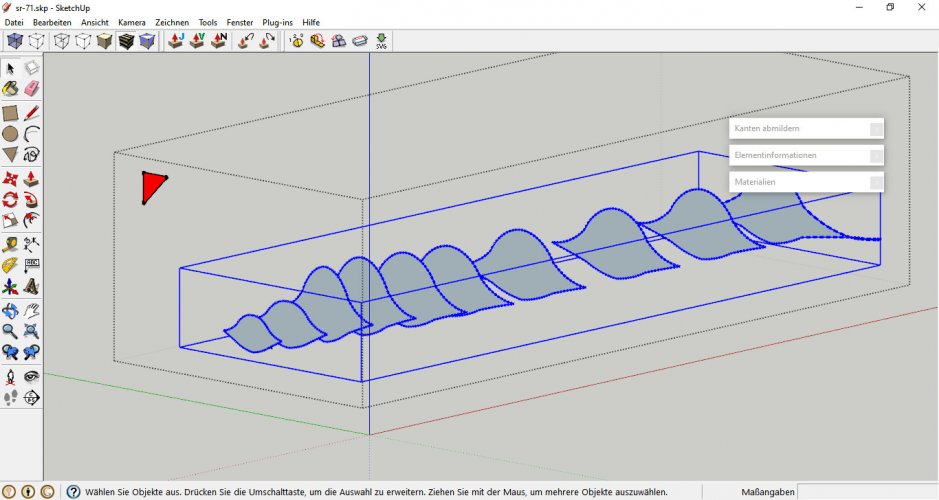Select the Rectangle drawing tool
The image size is (939, 500).
coord(10,113)
